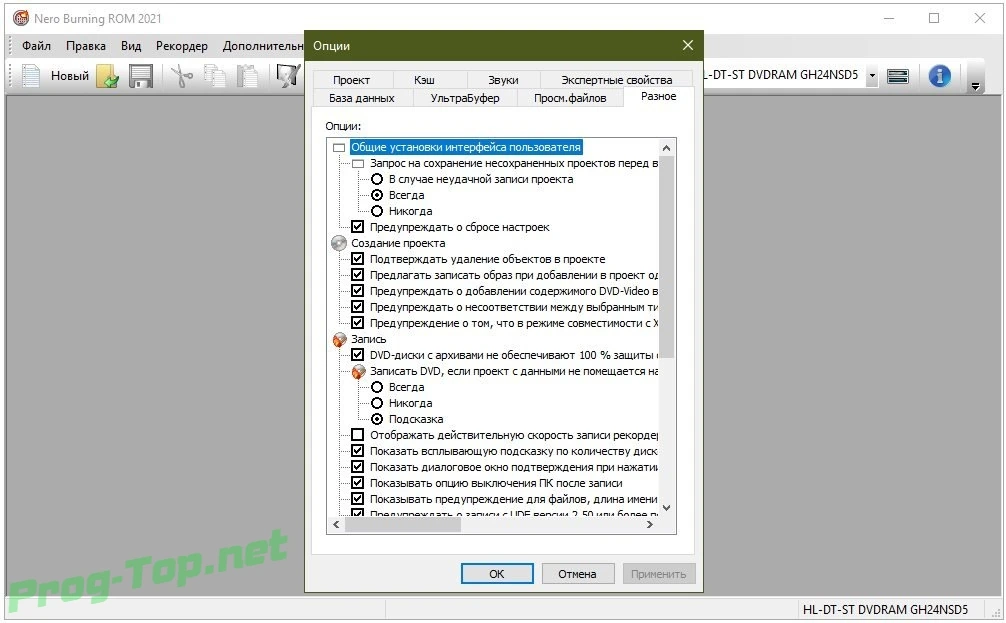The width and height of the screenshot is (1006, 623).
Task: Toggle Показать всплывающую подсказку по количеству дисков
Action: click(358, 451)
